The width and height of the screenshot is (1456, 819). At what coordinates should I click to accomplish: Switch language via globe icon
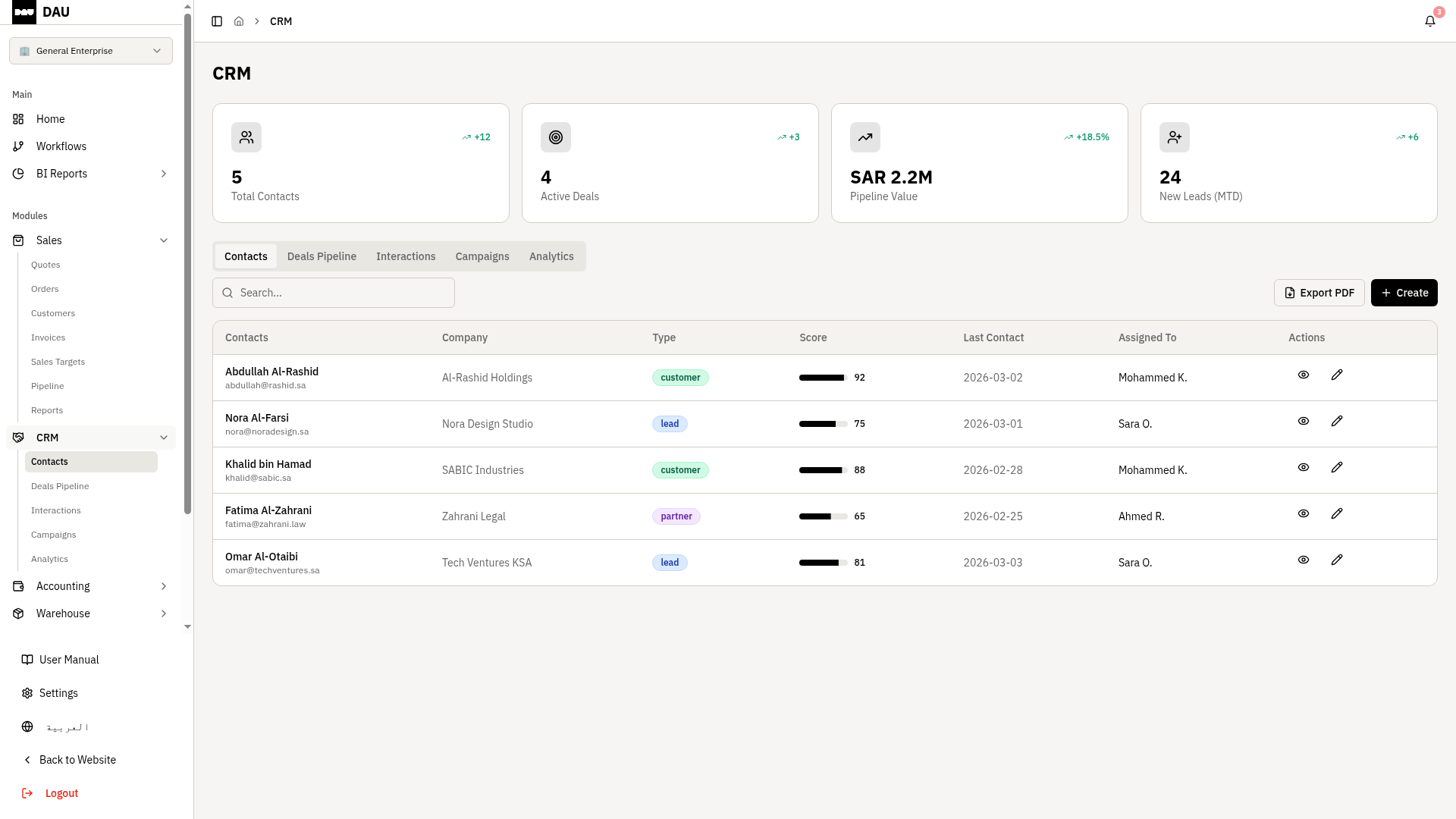(27, 726)
